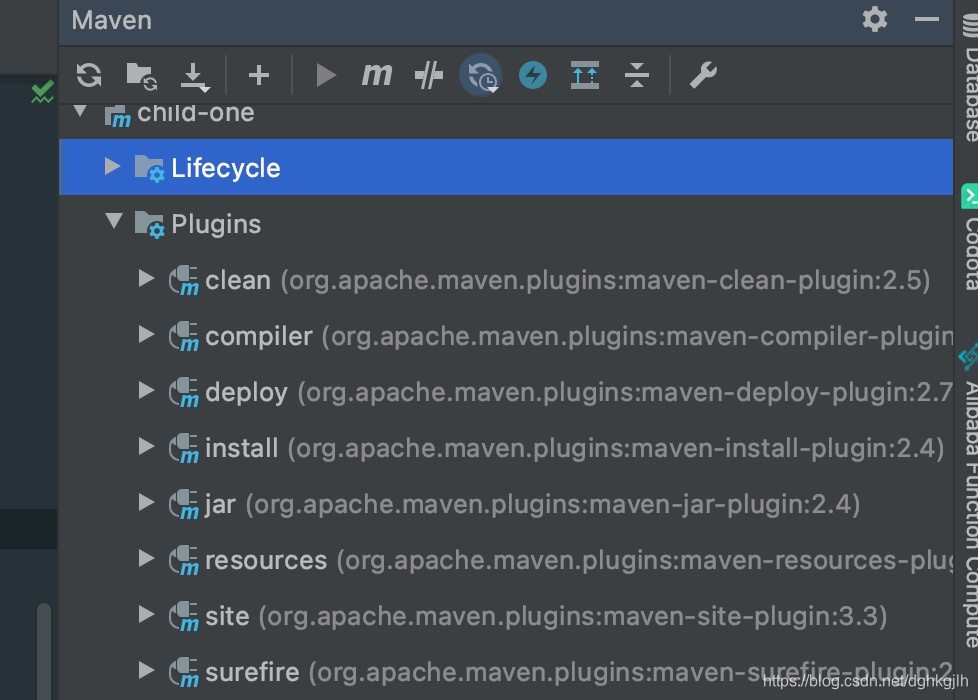Add Maven project with plus icon

pyautogui.click(x=258, y=75)
